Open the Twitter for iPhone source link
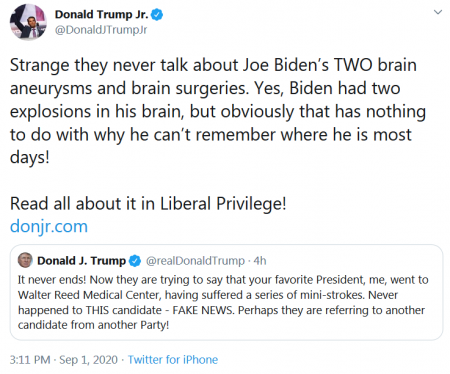 [x=173, y=360]
